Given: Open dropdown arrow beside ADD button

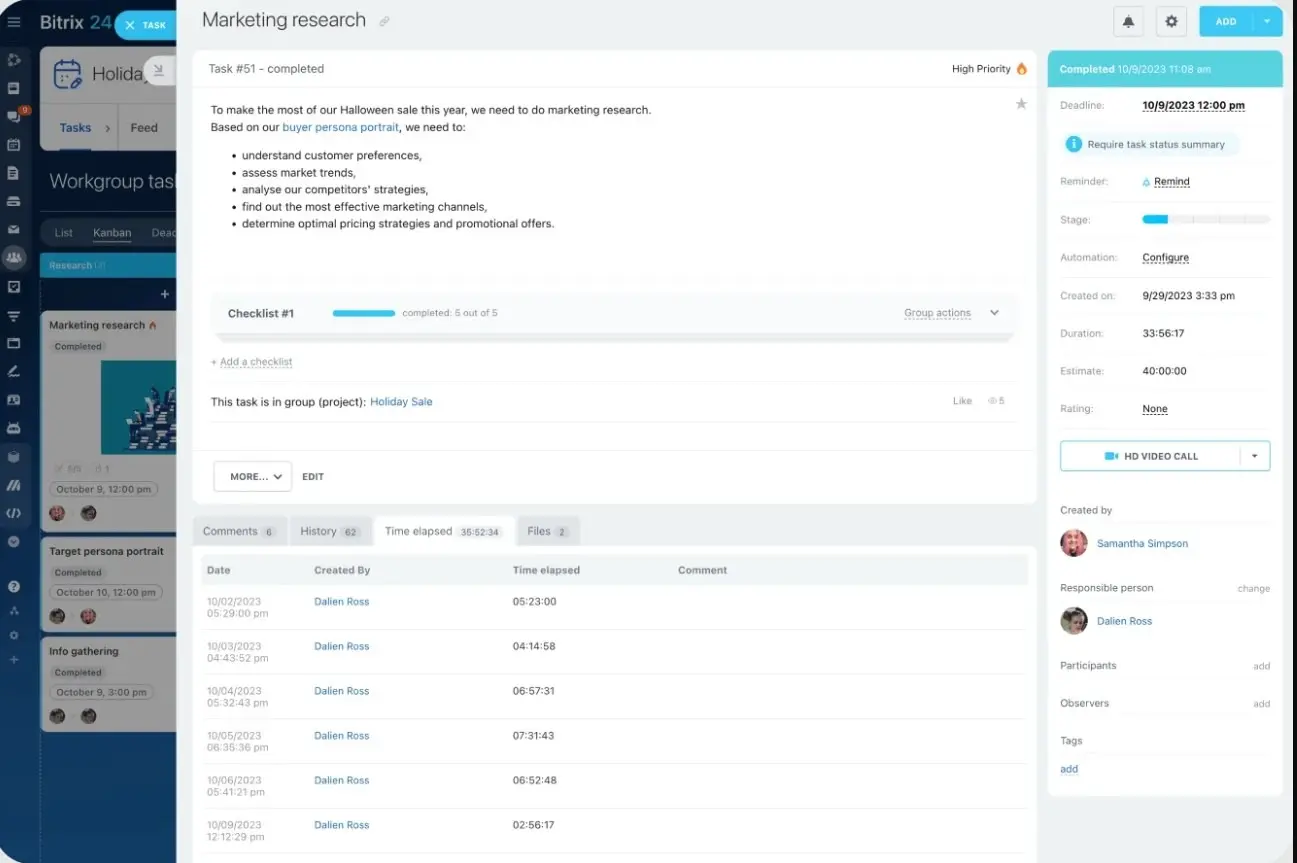Looking at the screenshot, I should coord(1267,21).
